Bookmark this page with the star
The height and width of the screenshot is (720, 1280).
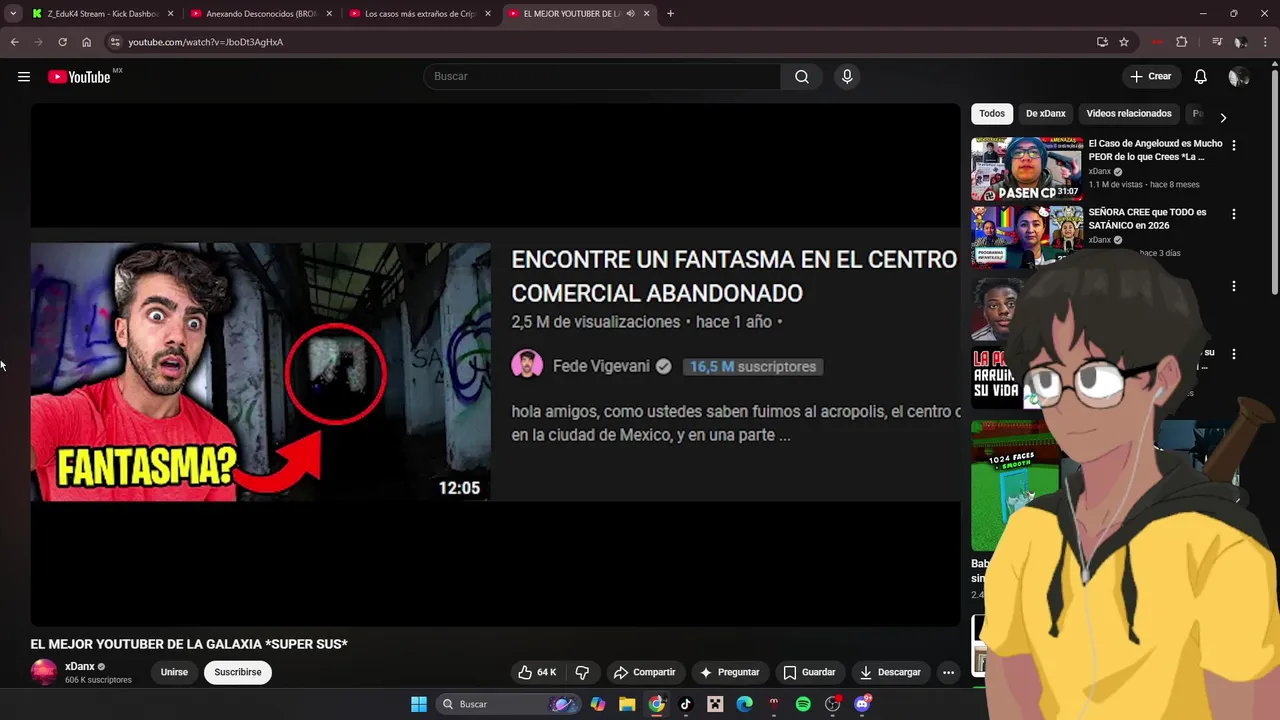click(1124, 42)
